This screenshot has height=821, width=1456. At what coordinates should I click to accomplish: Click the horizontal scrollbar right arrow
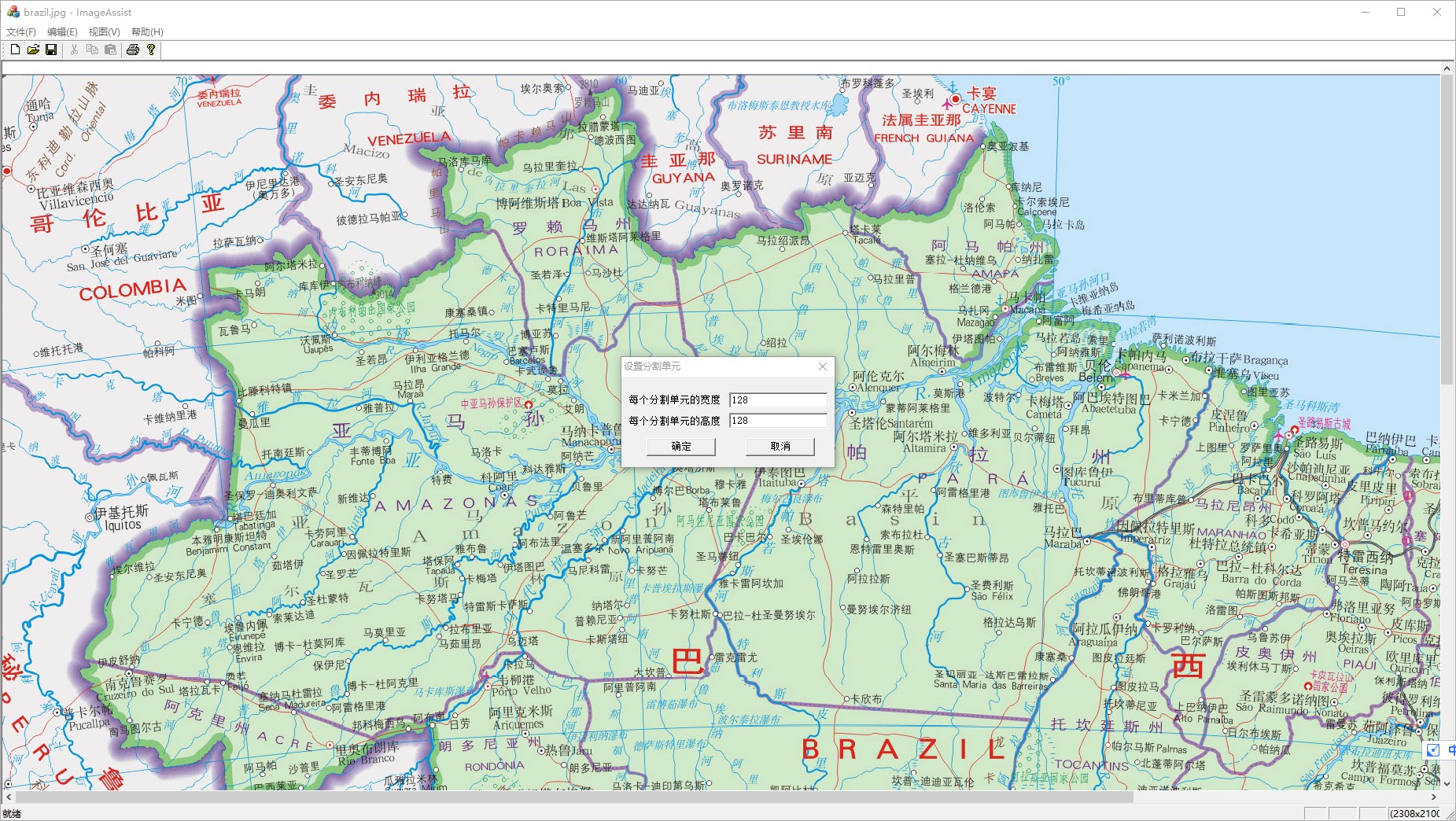[1434, 797]
